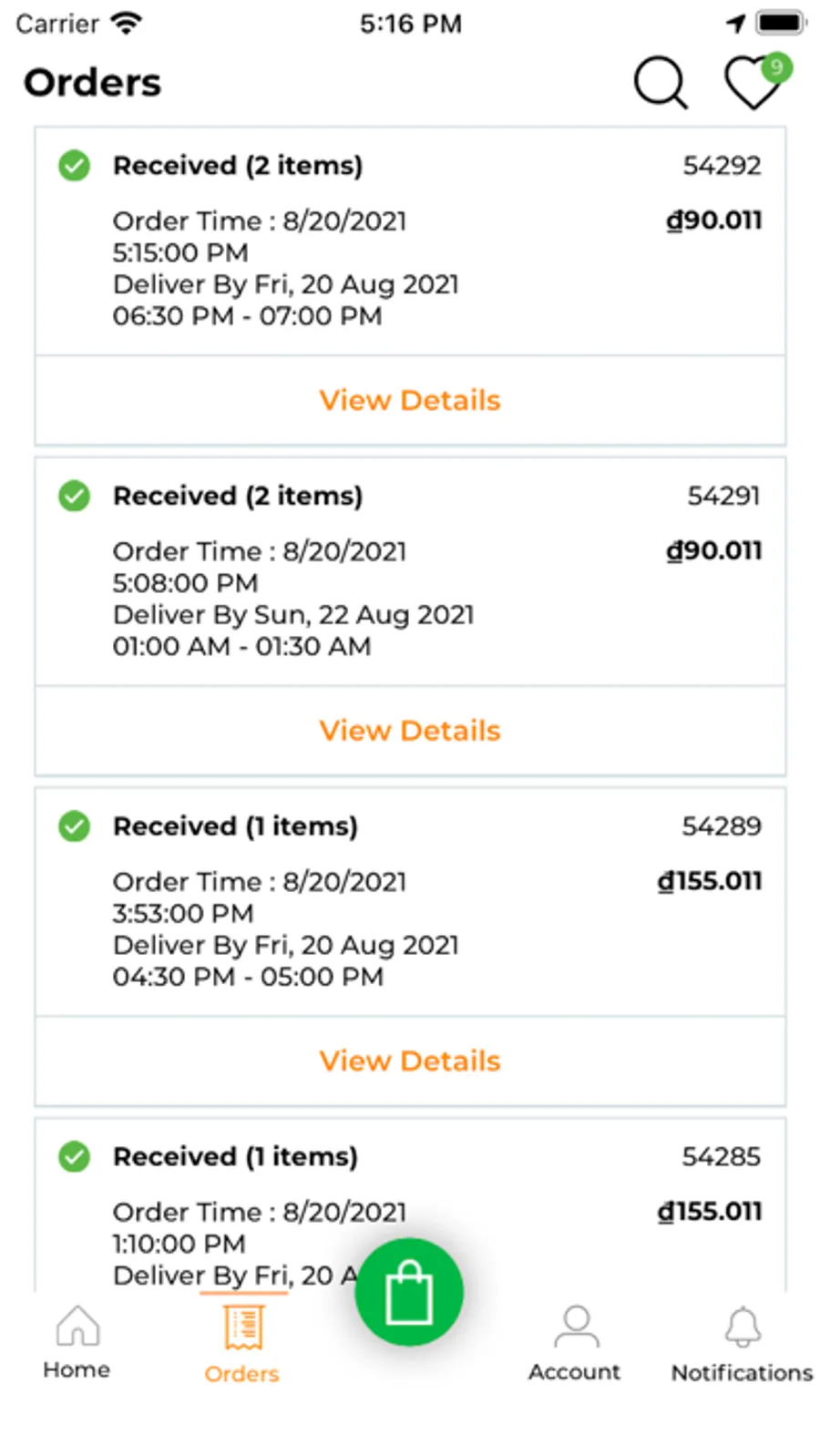
Task: Tap order number 54292
Action: [x=722, y=166]
